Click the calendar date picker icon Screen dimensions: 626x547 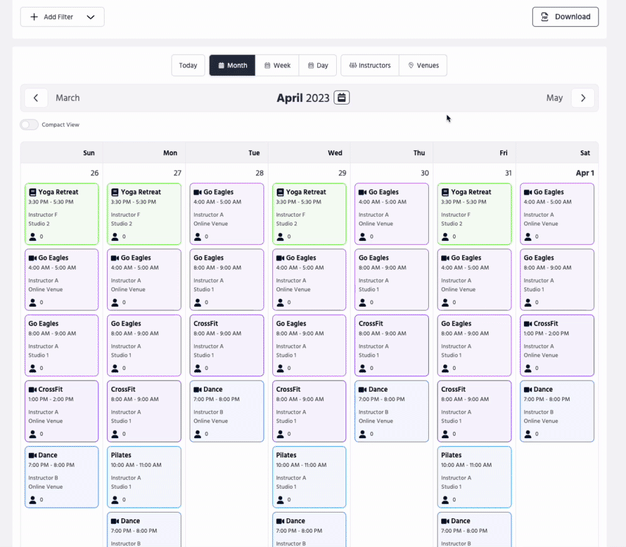pos(341,98)
